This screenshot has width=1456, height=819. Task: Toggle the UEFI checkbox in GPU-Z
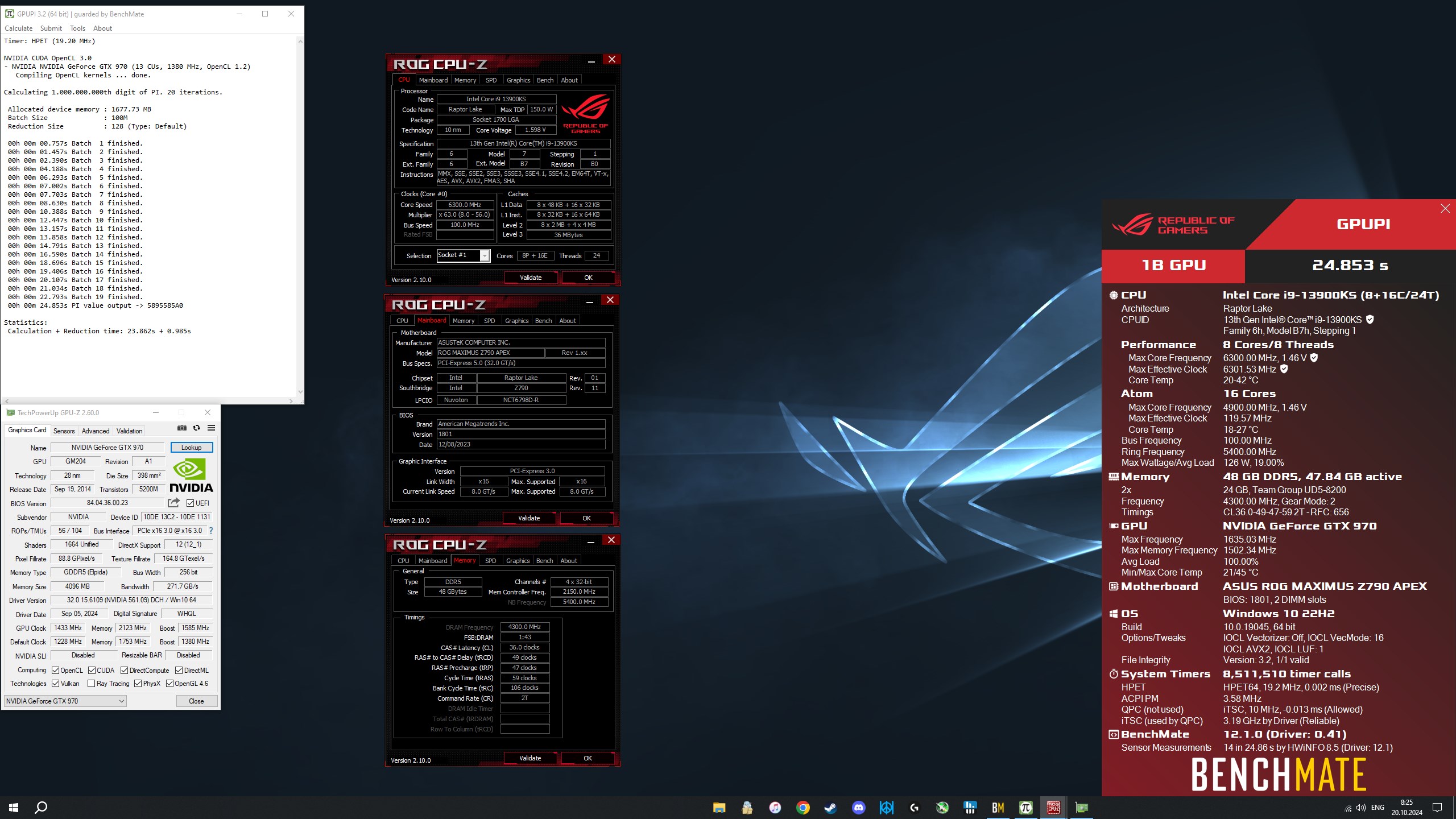191,503
